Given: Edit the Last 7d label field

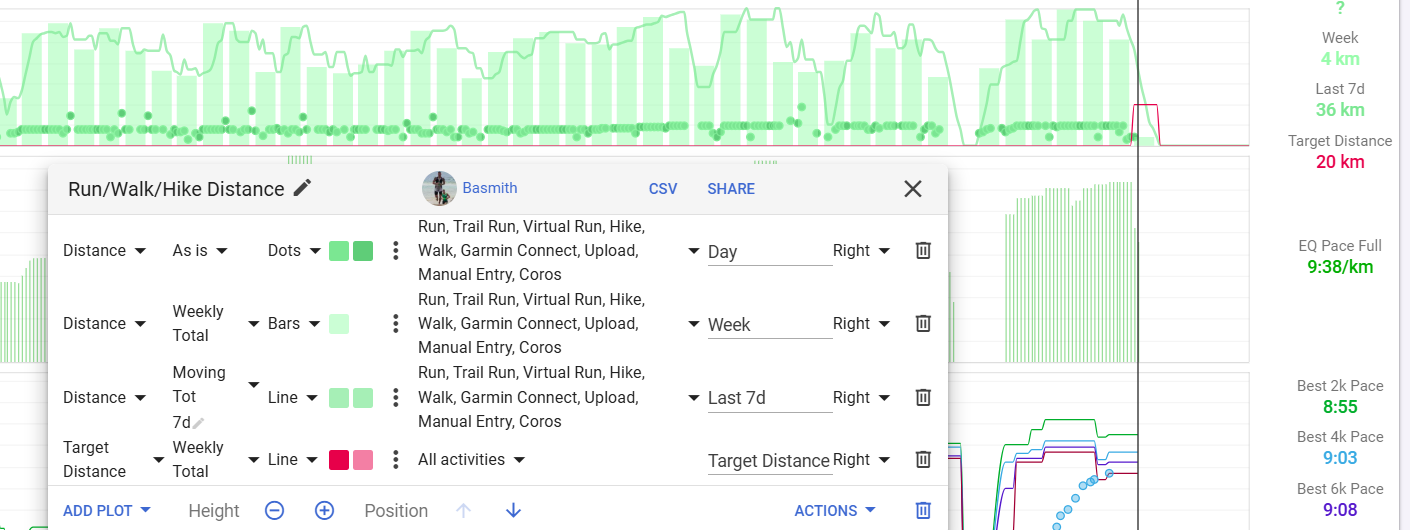Looking at the screenshot, I should coord(769,398).
